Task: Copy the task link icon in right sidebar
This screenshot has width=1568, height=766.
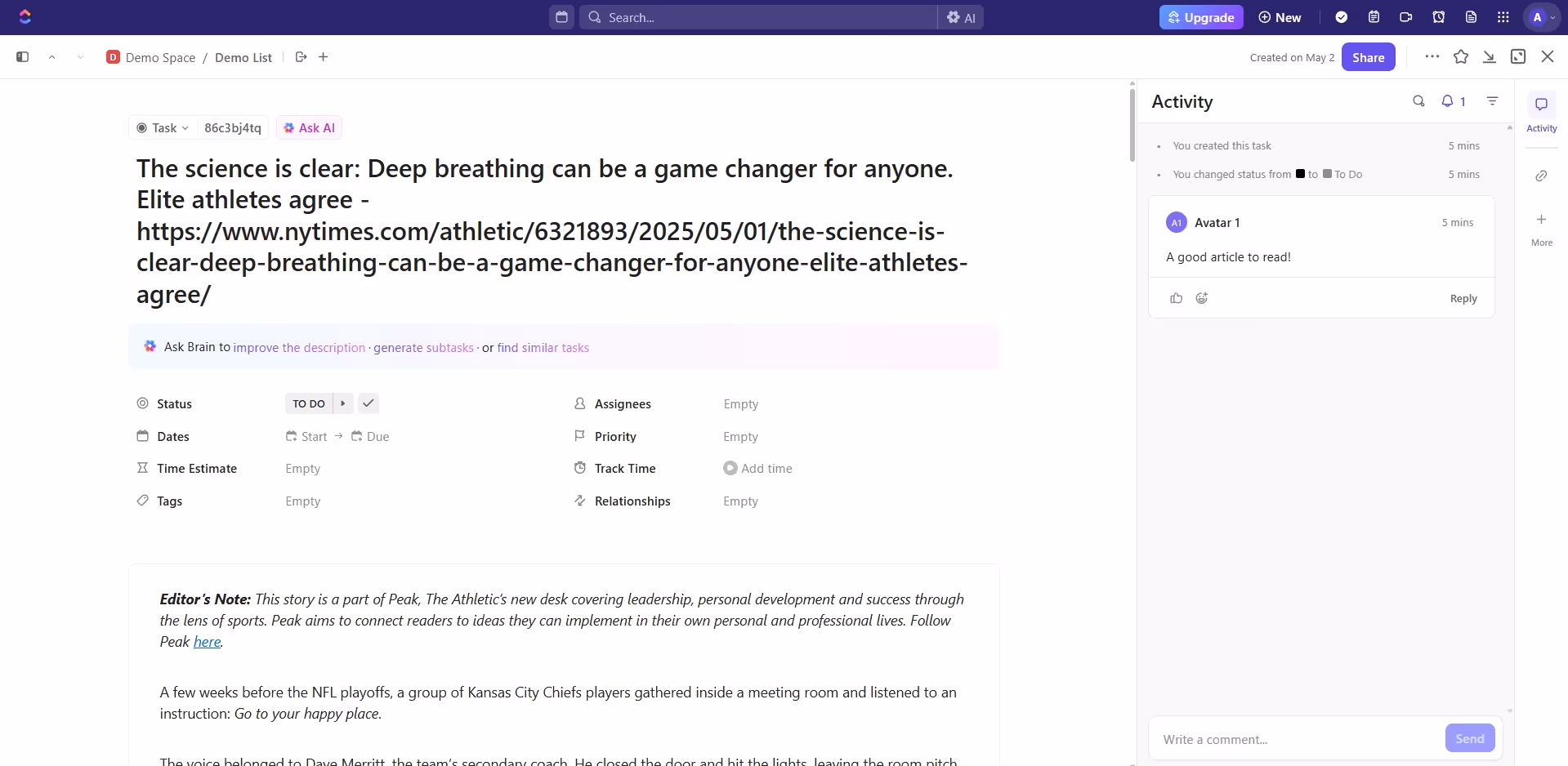Action: (x=1541, y=175)
